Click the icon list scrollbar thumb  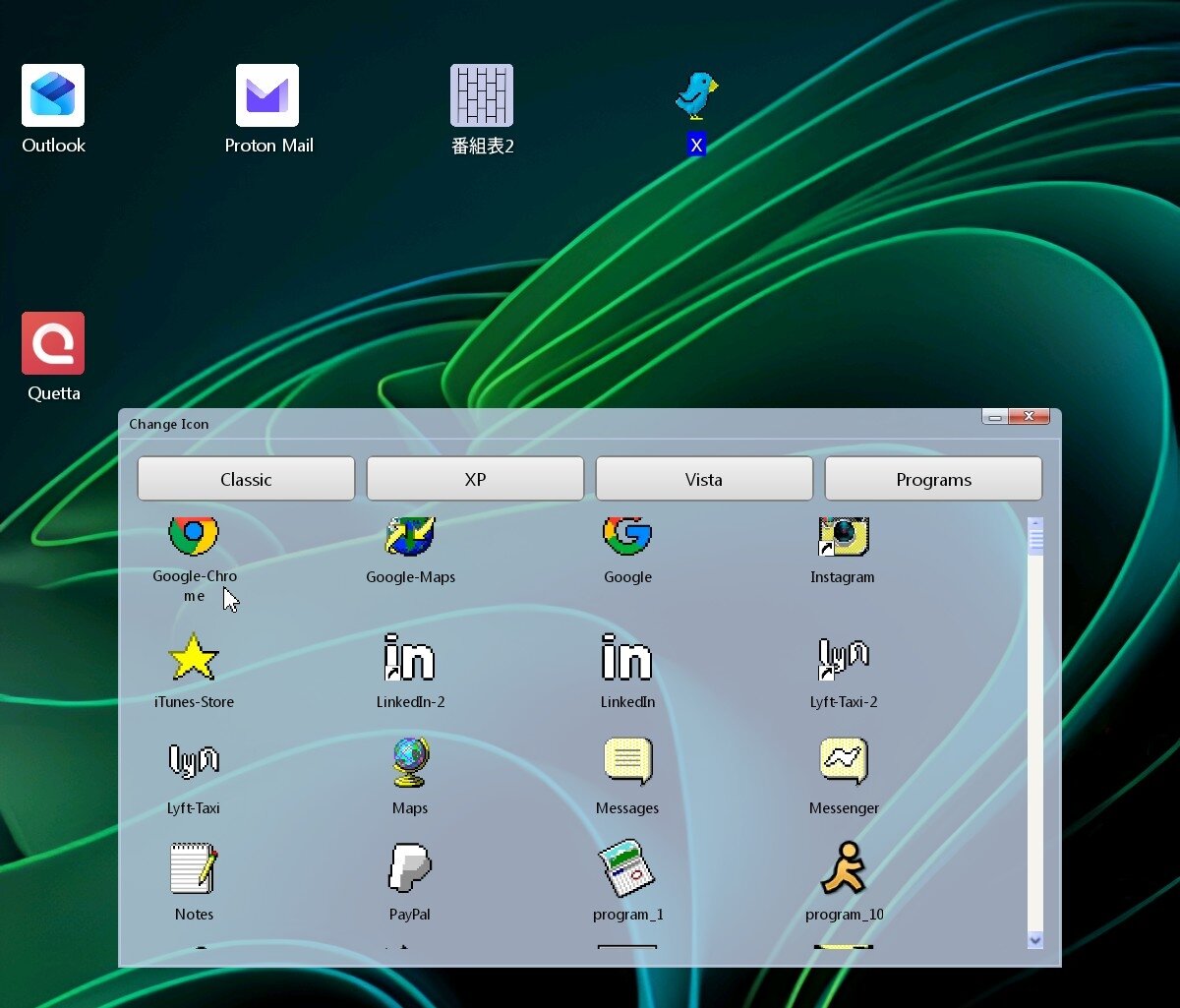tap(1034, 539)
